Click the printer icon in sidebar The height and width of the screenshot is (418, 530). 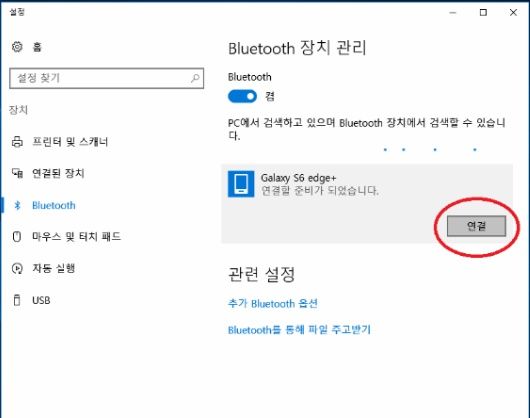click(x=17, y=142)
